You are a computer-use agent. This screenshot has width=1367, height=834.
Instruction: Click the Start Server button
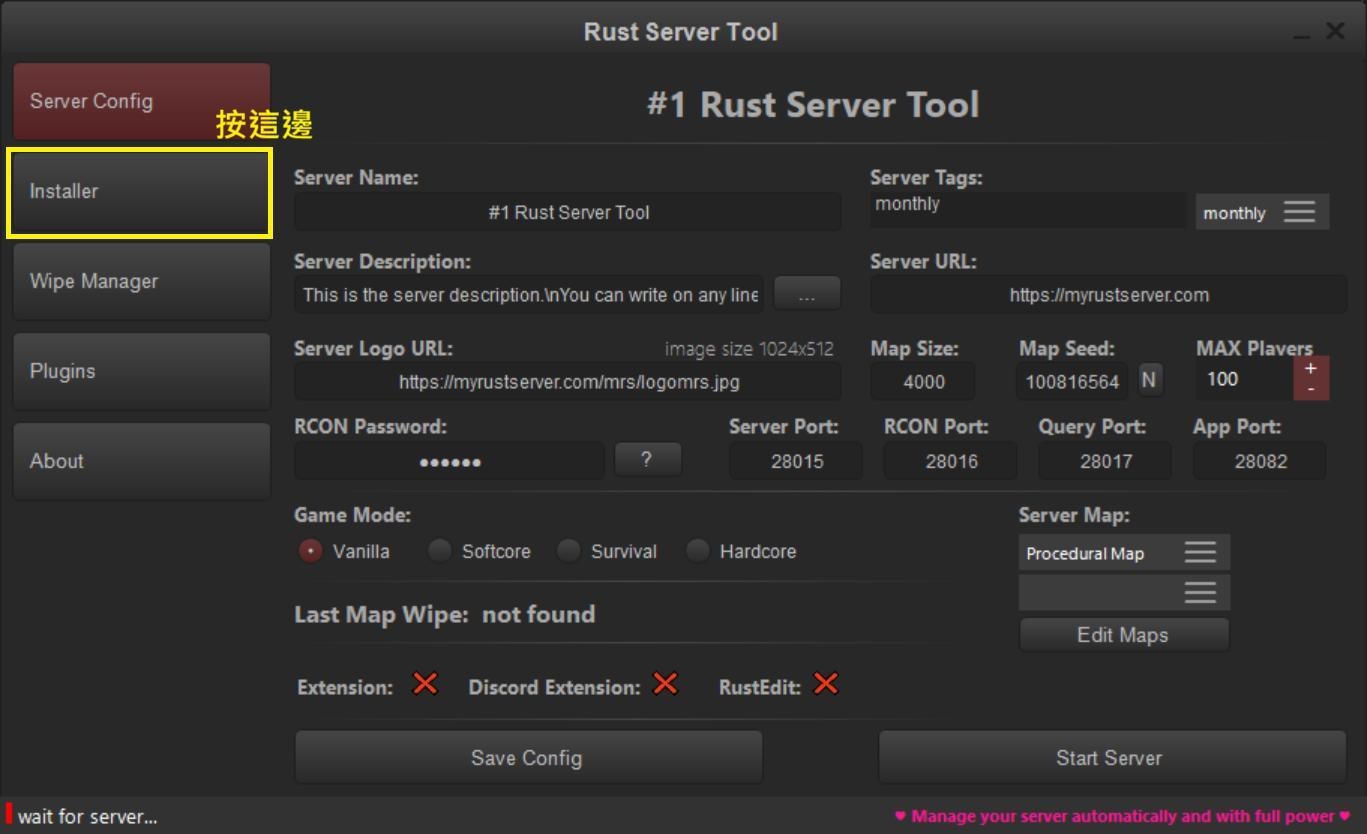(1108, 757)
